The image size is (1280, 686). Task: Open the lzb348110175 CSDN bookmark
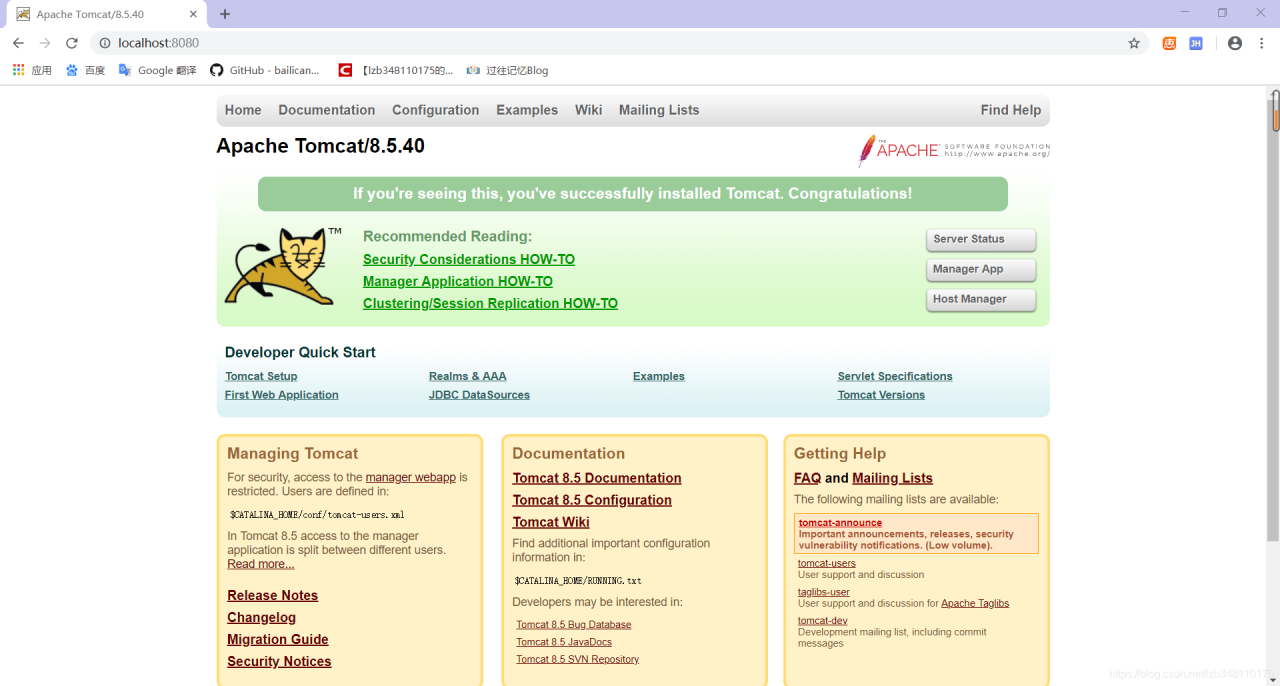point(396,70)
